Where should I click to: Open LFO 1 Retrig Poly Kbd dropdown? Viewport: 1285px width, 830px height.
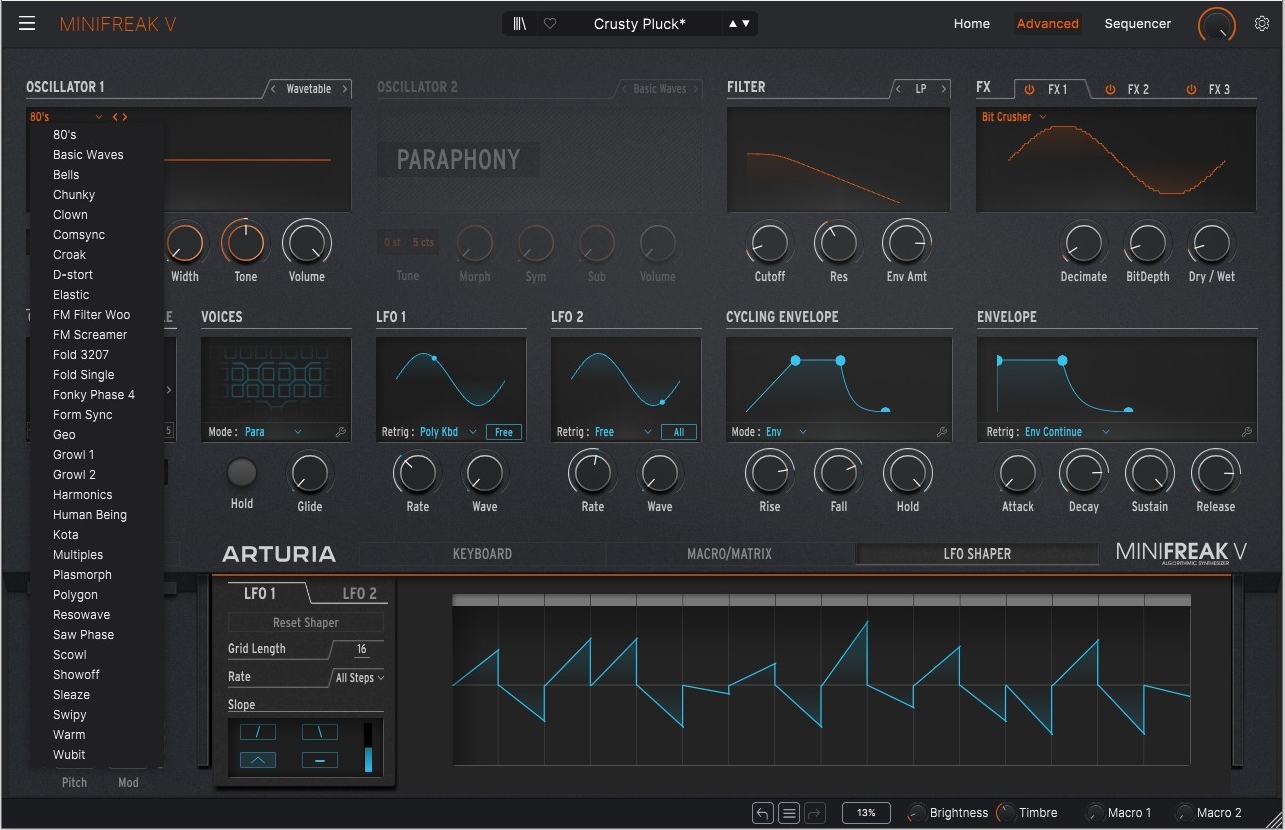coord(448,432)
